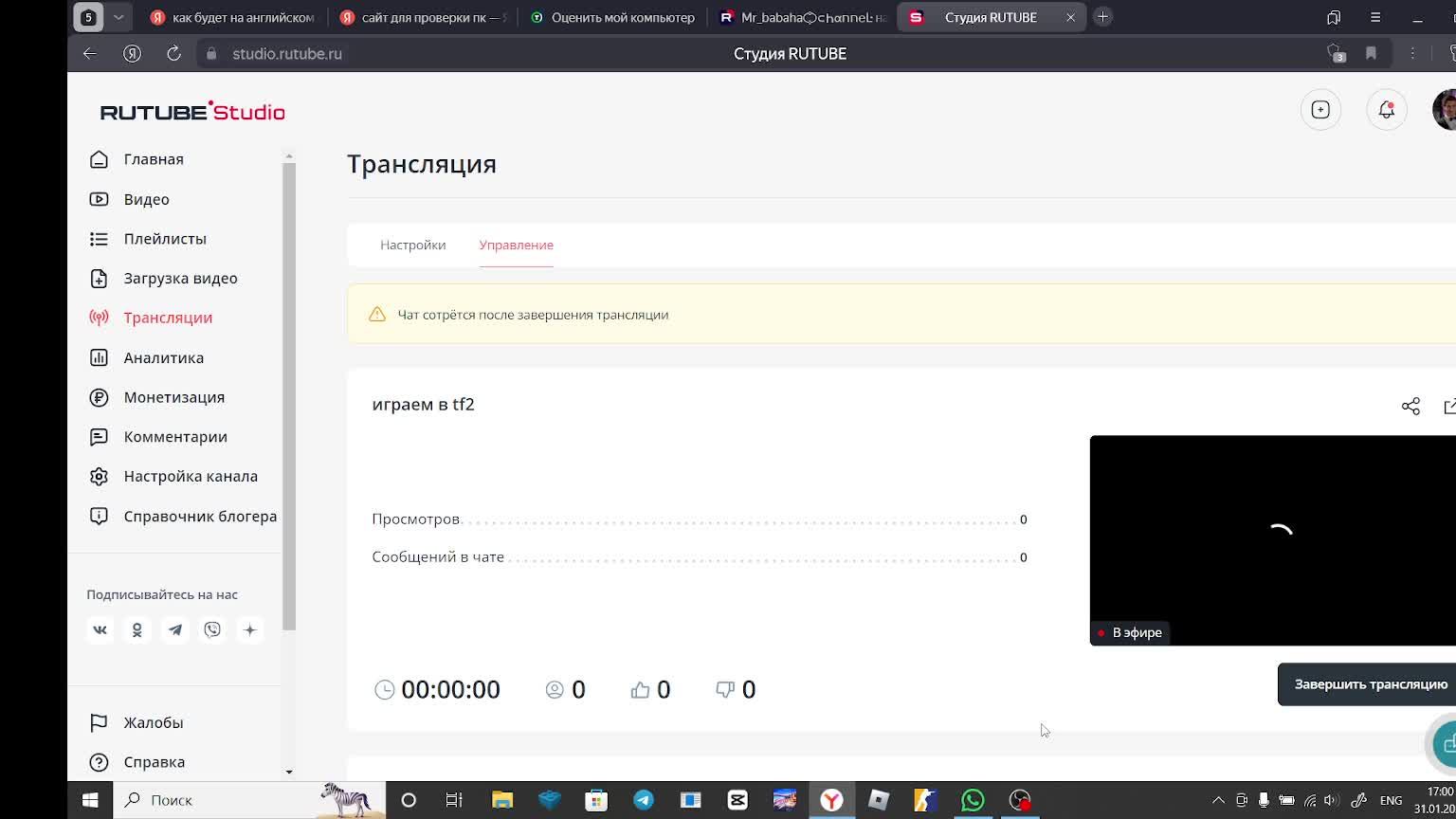The height and width of the screenshot is (819, 1456).
Task: Click the stream title играем в tf2
Action: (x=423, y=404)
